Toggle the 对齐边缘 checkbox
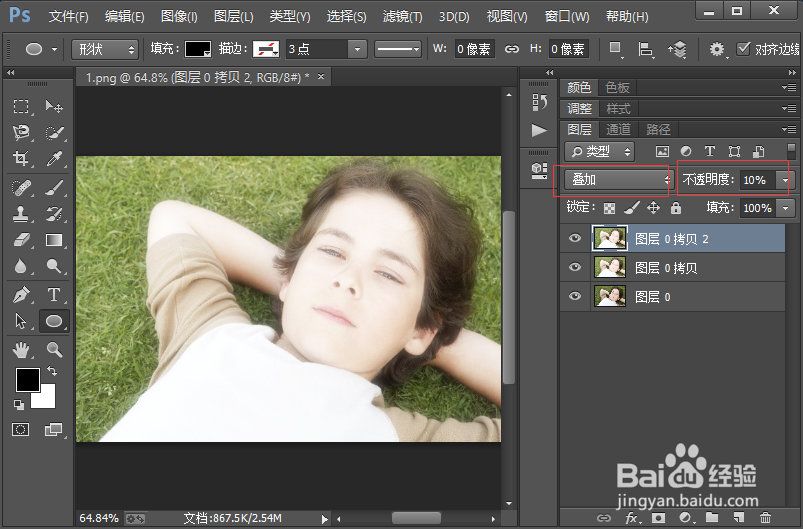Image resolution: width=803 pixels, height=529 pixels. point(743,49)
